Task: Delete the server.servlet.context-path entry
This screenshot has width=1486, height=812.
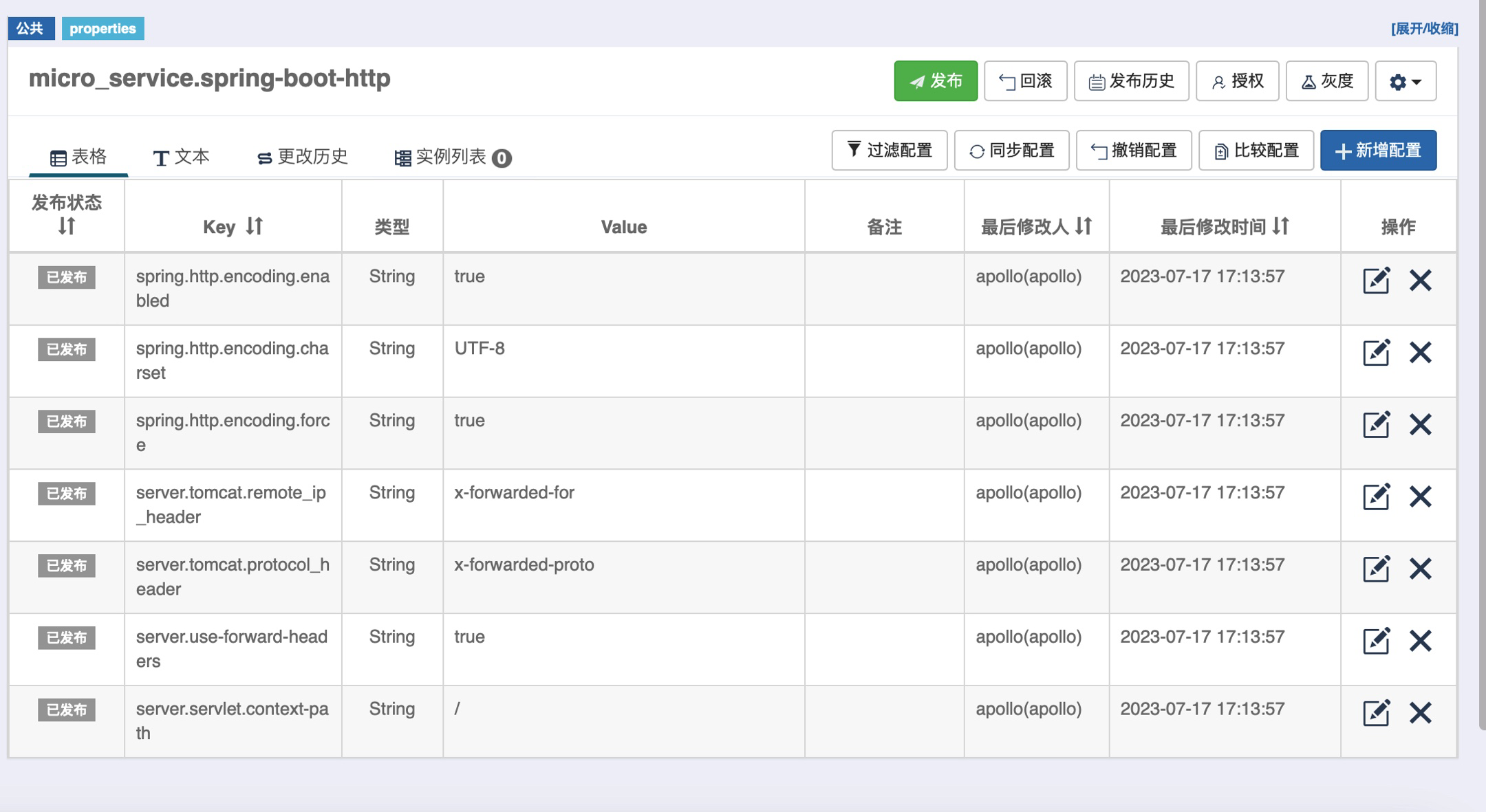Action: [1420, 713]
